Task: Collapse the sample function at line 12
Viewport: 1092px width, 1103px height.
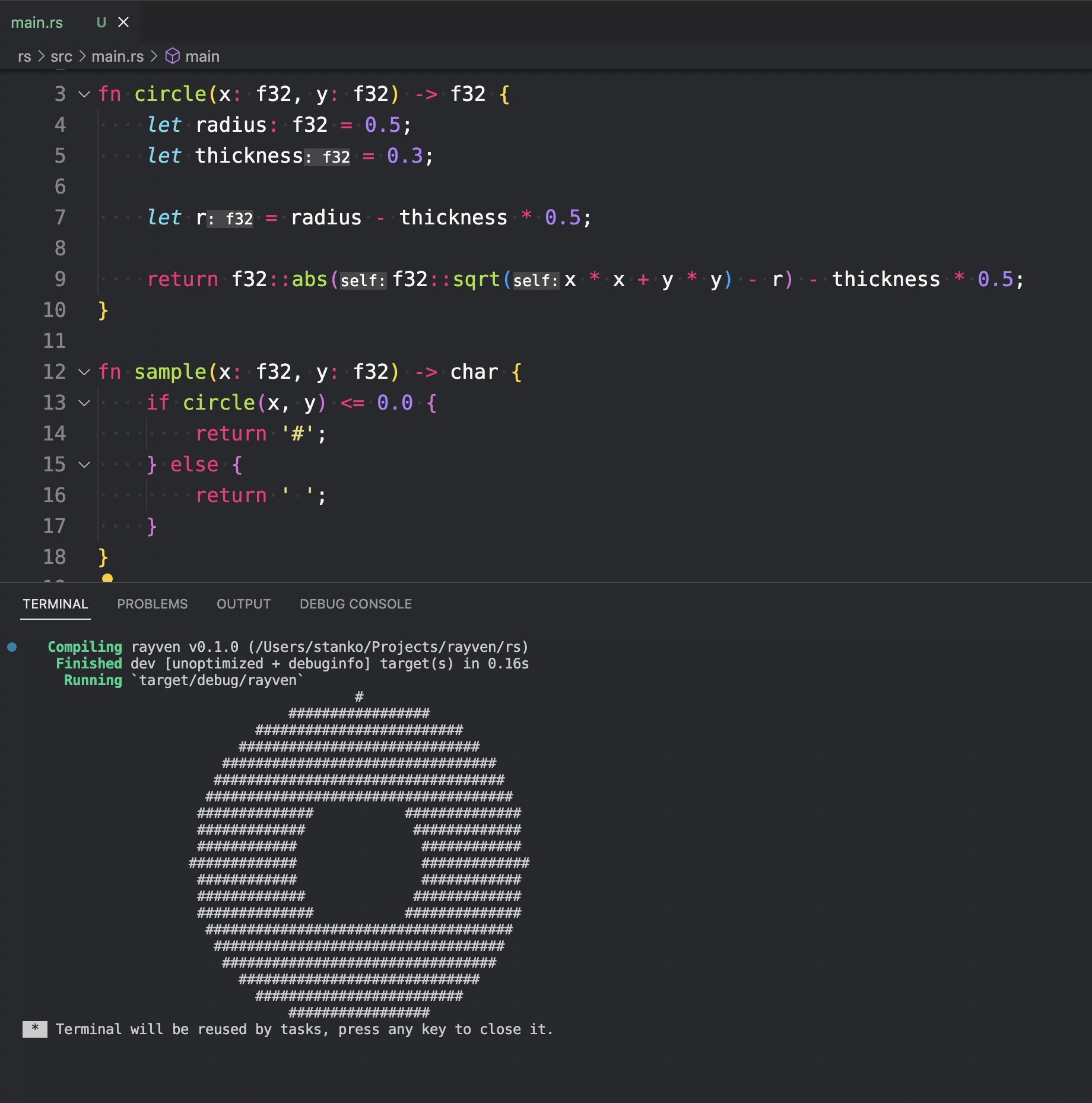Action: pyautogui.click(x=84, y=372)
